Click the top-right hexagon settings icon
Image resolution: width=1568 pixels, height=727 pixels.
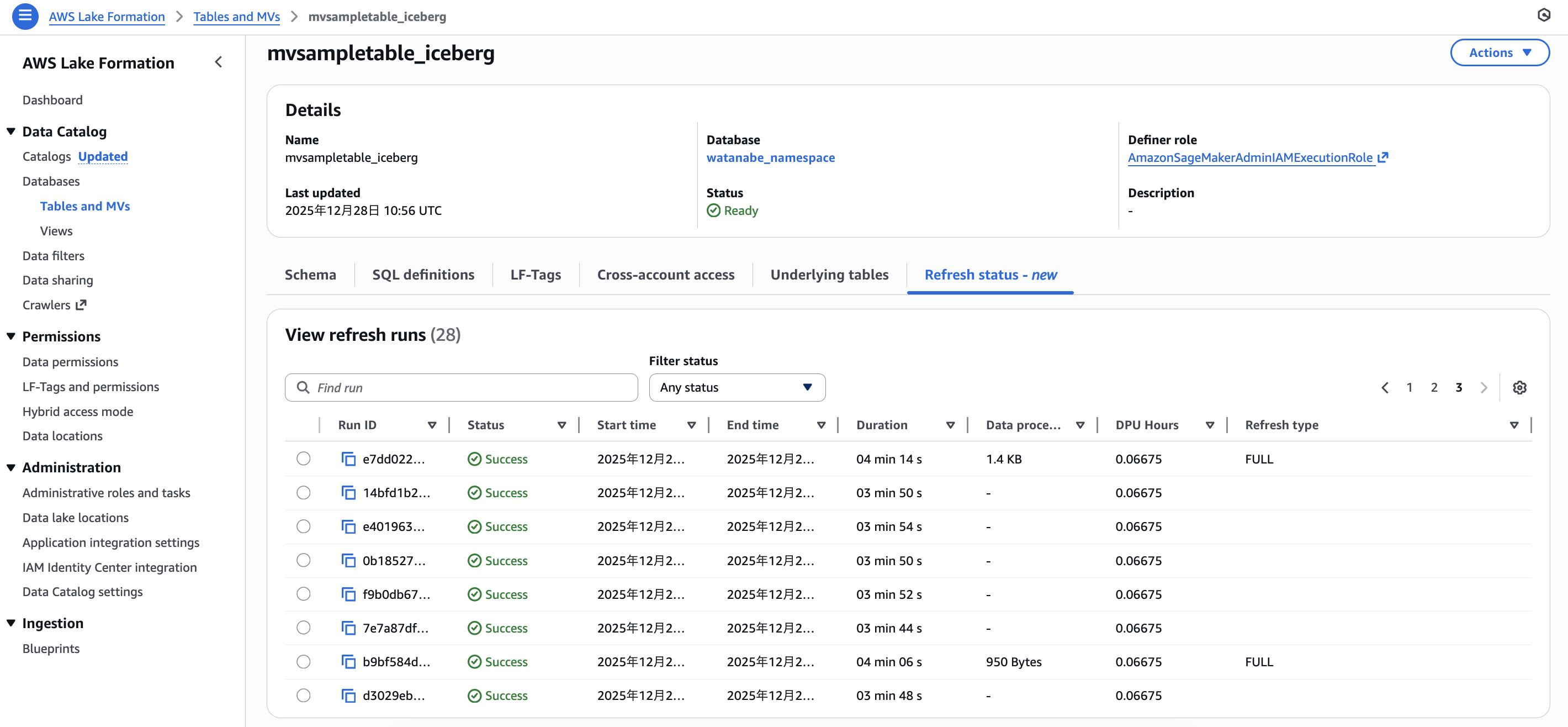pos(1544,15)
